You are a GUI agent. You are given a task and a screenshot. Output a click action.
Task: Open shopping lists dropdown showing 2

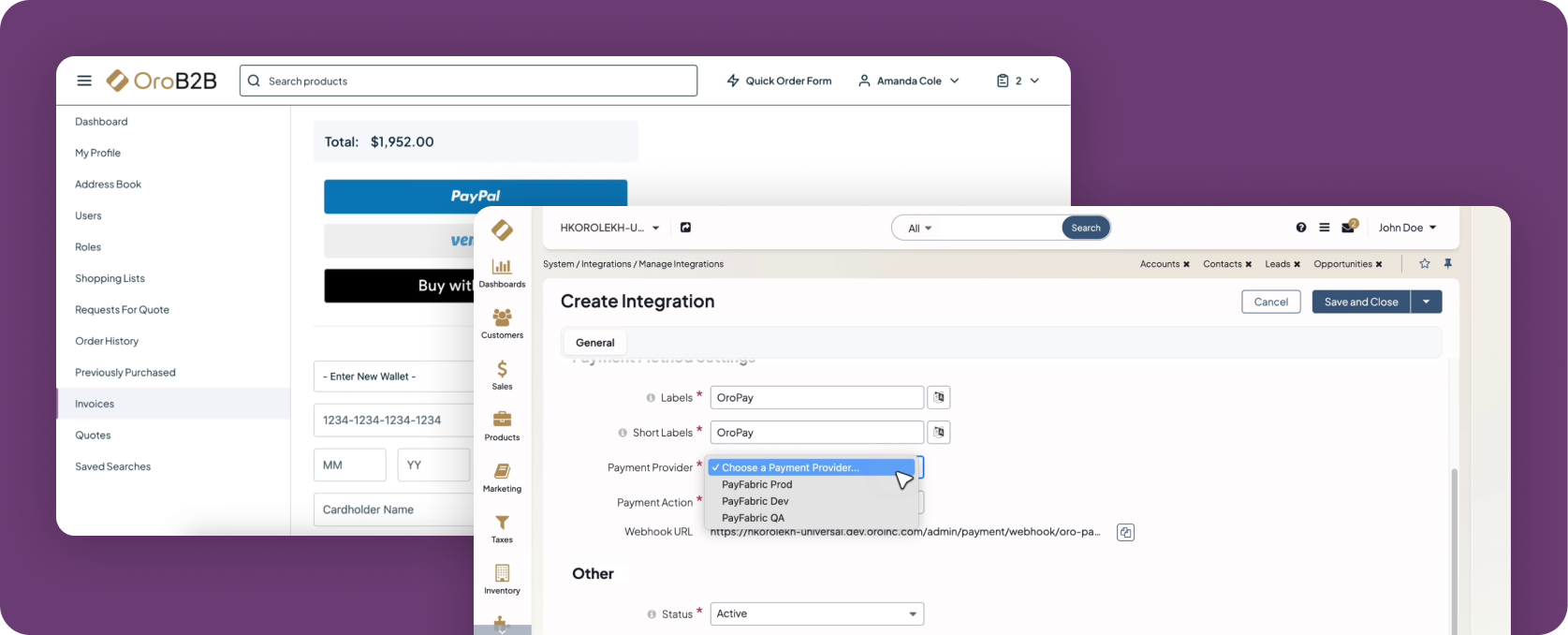click(x=1018, y=81)
